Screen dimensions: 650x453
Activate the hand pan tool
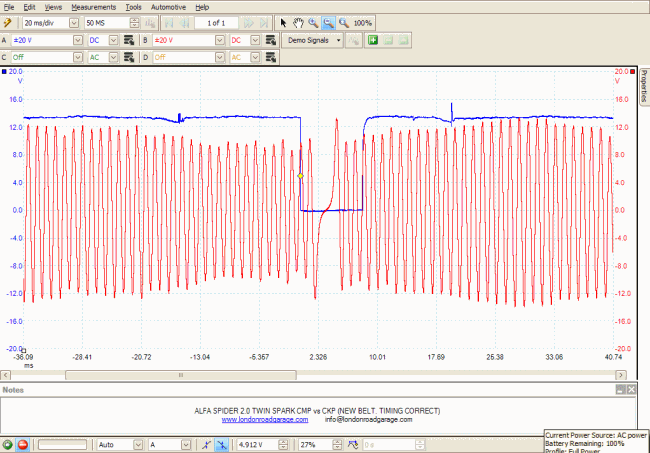pos(297,22)
